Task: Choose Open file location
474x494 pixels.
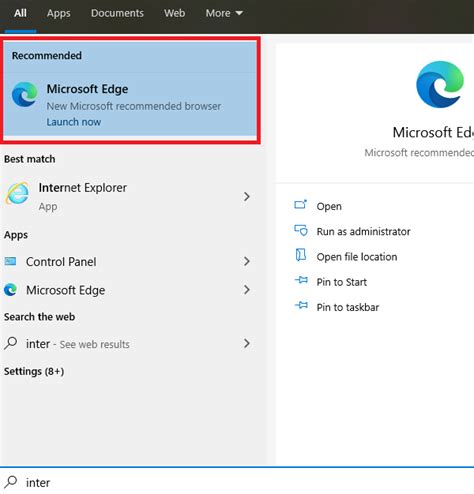Action: [x=357, y=257]
